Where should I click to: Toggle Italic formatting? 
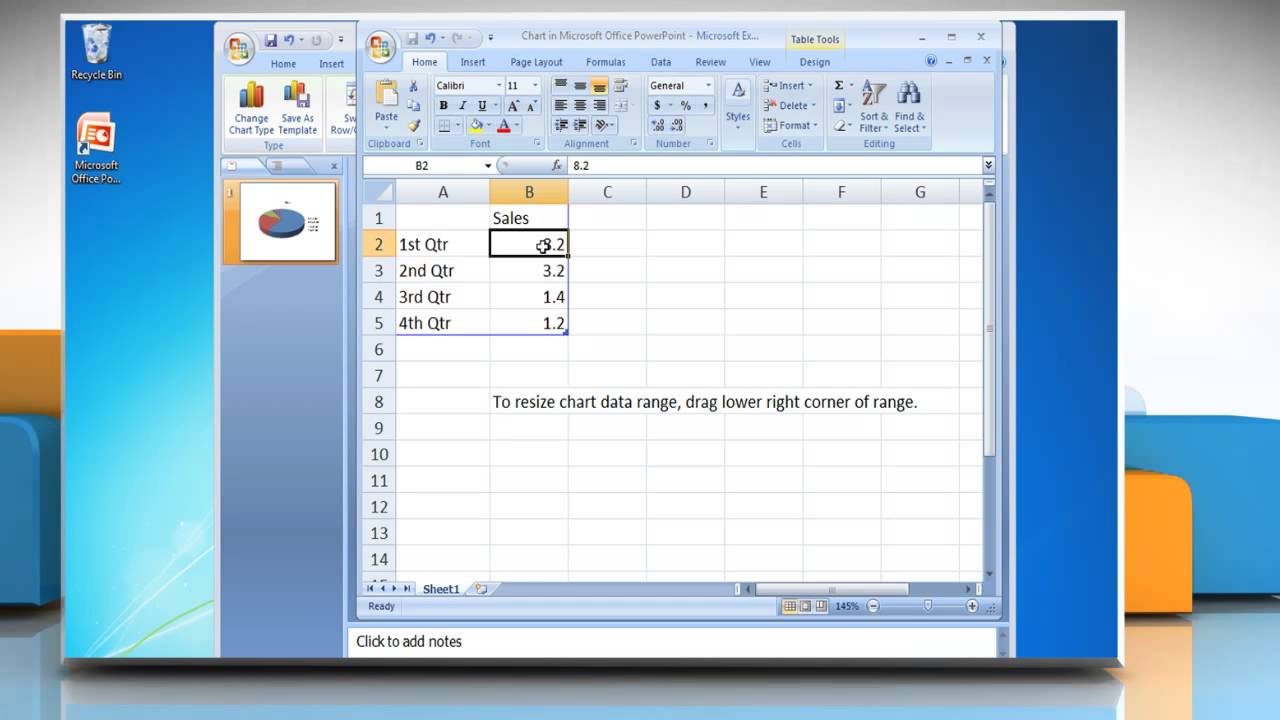(462, 106)
